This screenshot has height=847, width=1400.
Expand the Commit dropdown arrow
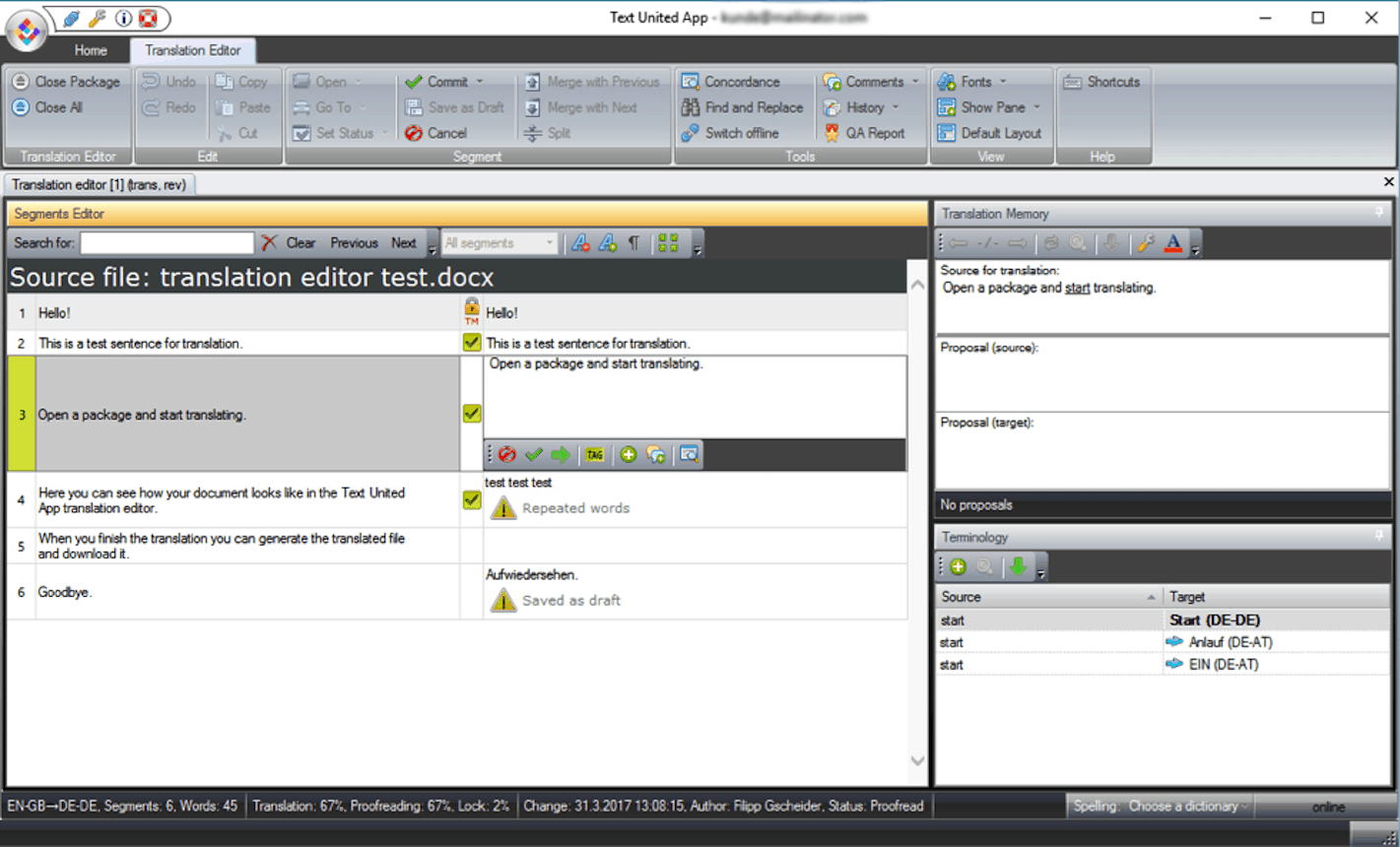(481, 82)
